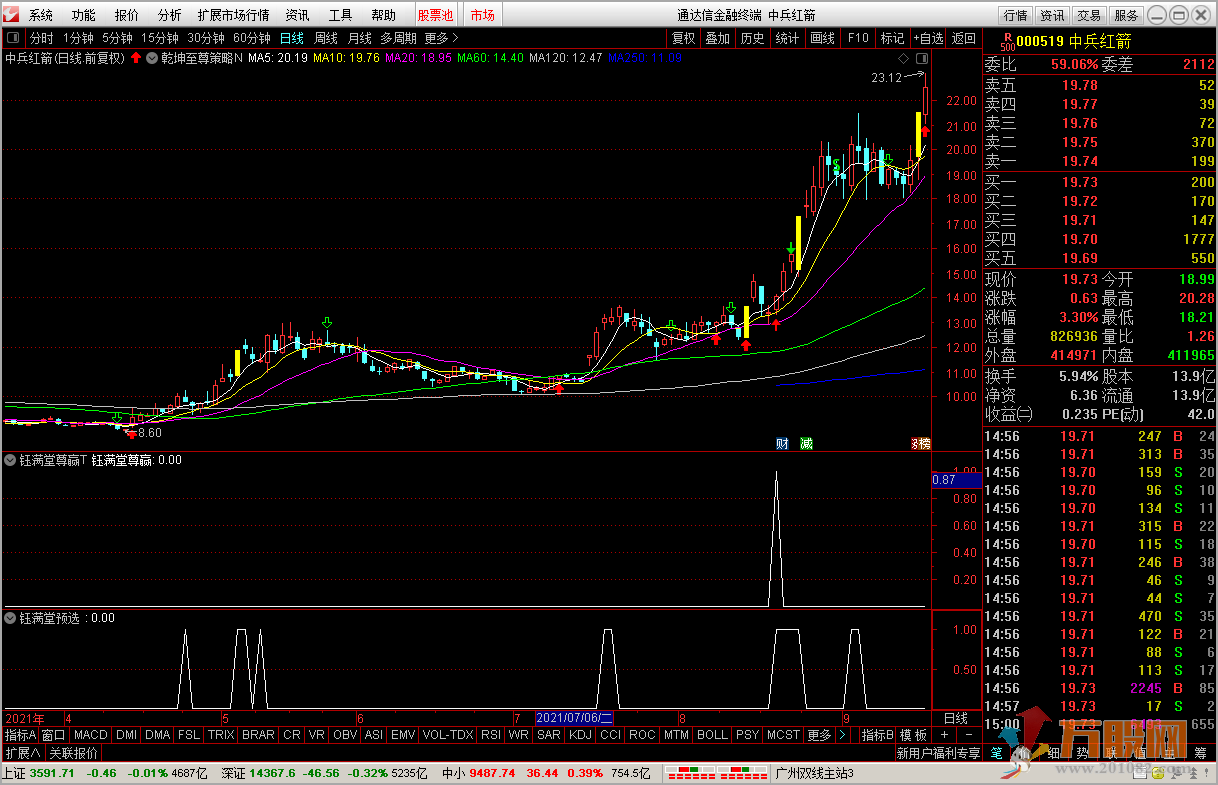This screenshot has height=785, width=1218.
Task: Click the red up-arrow next to 中兵红箭
Action: click(135, 58)
